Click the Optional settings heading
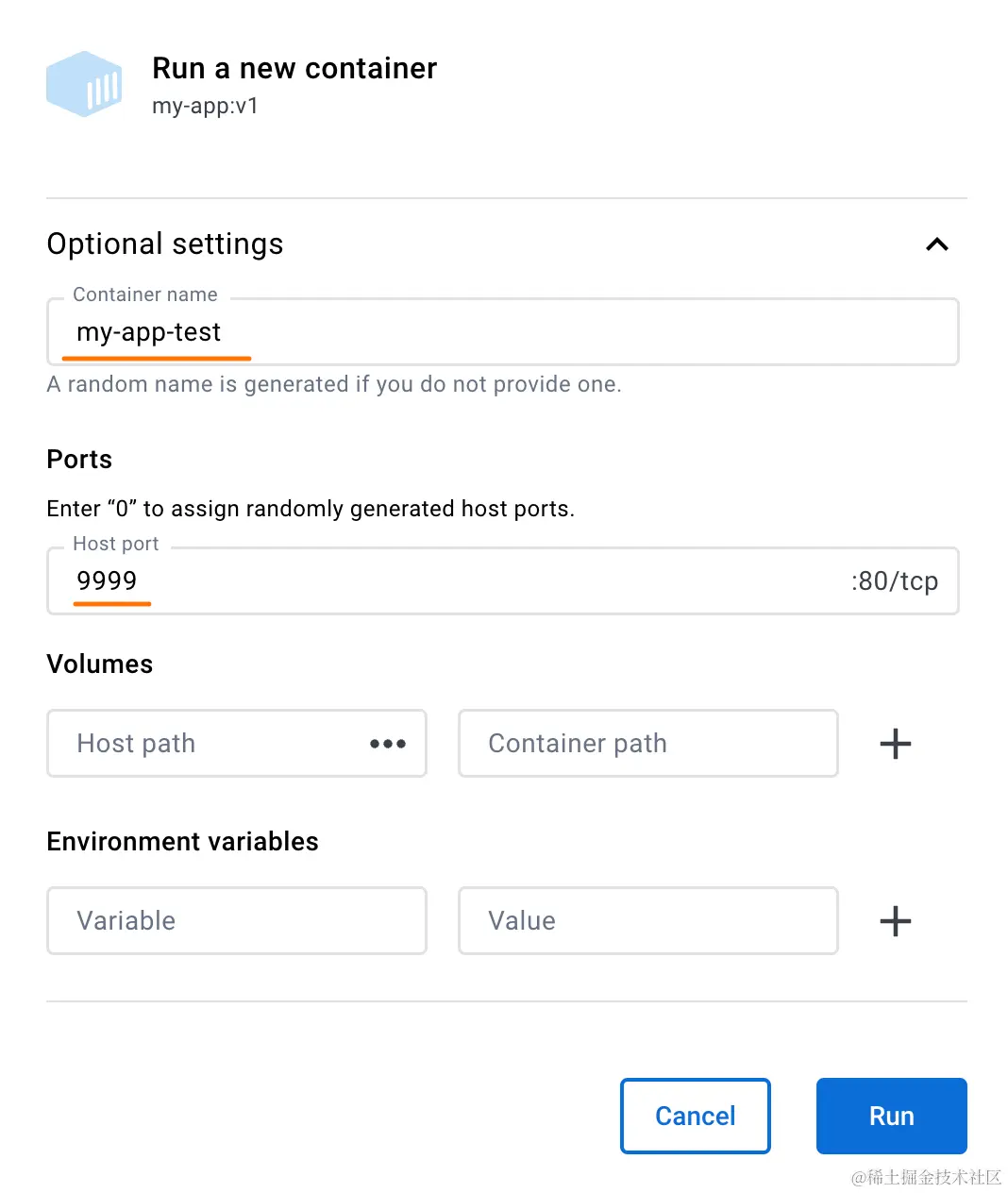 pyautogui.click(x=165, y=244)
